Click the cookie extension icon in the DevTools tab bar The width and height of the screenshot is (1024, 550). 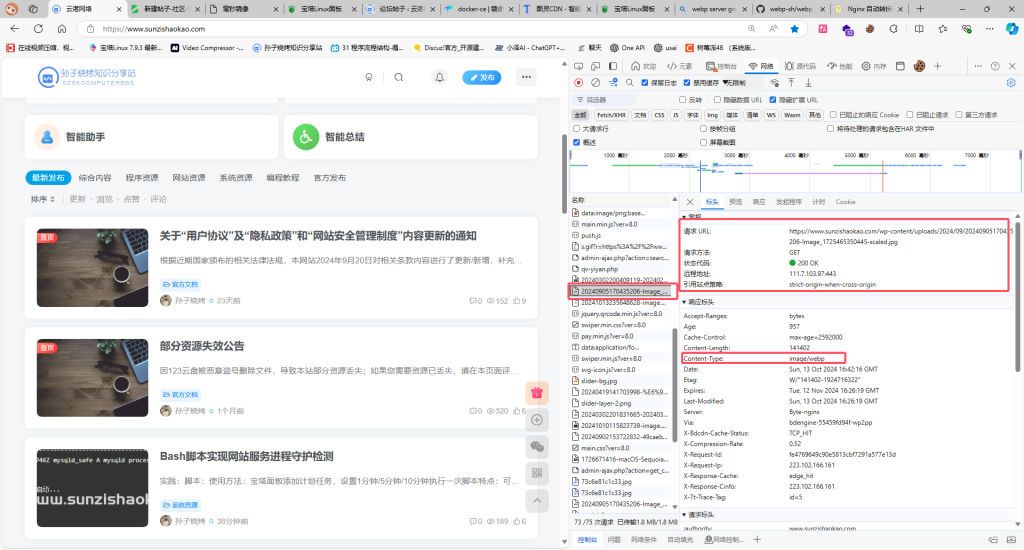[920, 66]
